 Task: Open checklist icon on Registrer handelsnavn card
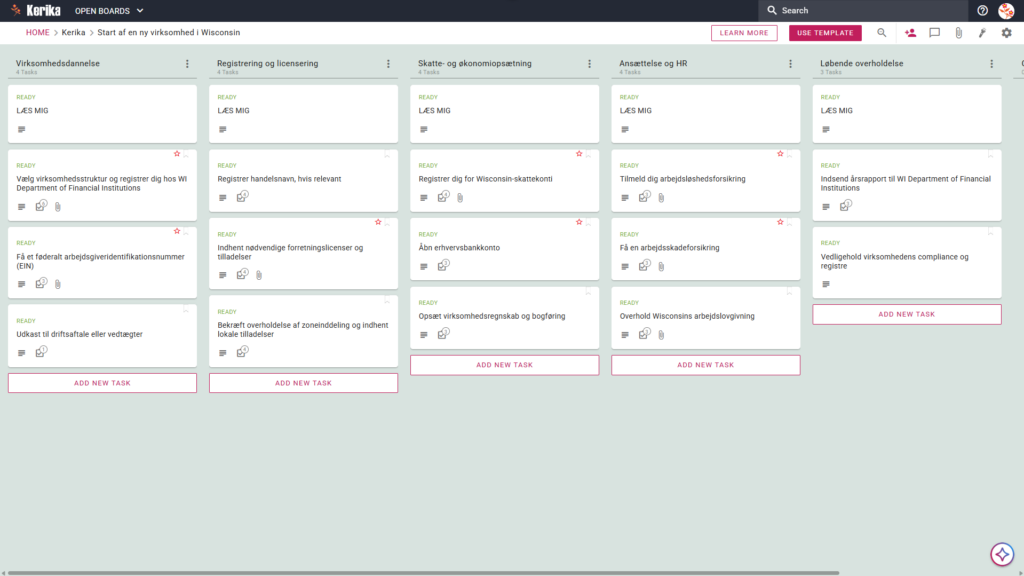point(242,197)
